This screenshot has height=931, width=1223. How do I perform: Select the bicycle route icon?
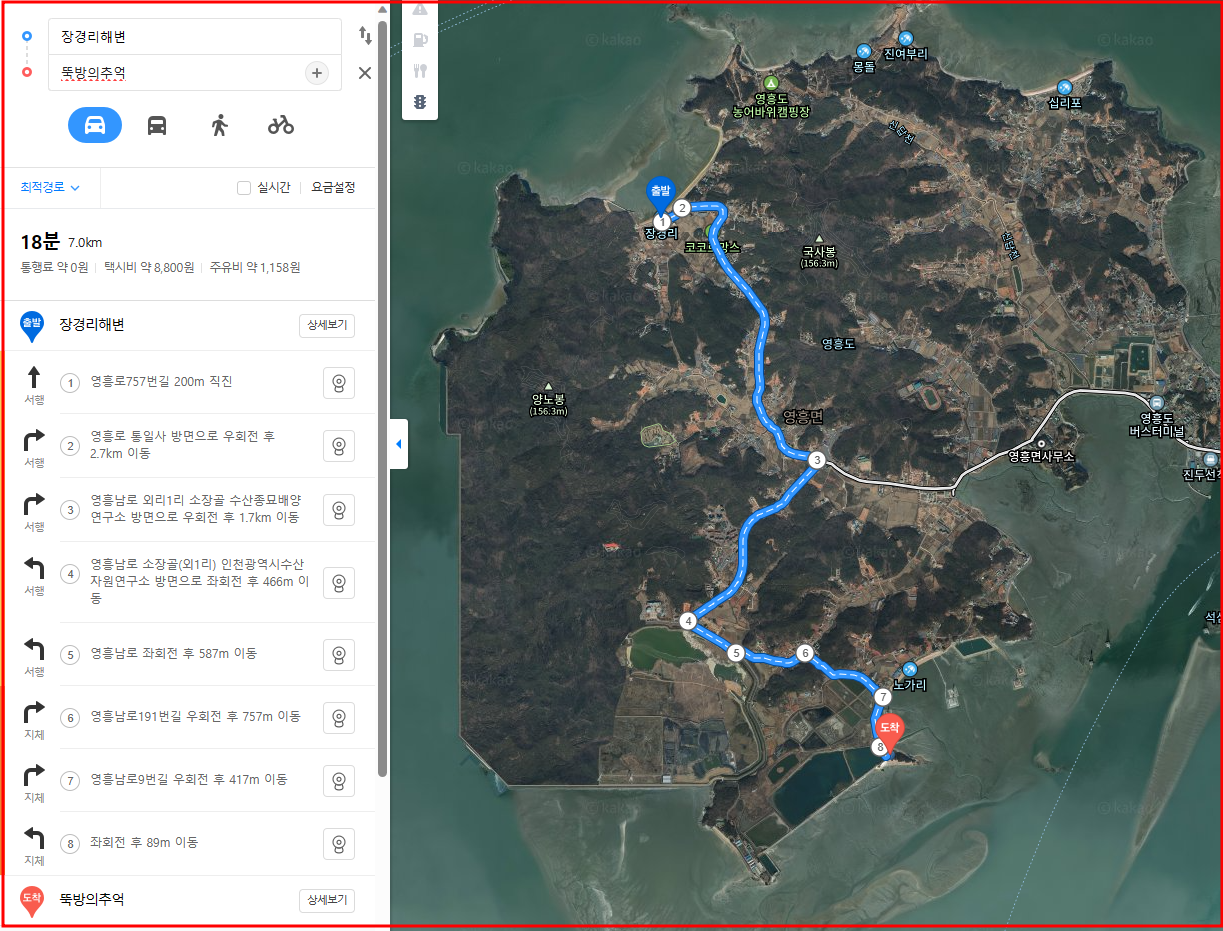click(x=281, y=125)
